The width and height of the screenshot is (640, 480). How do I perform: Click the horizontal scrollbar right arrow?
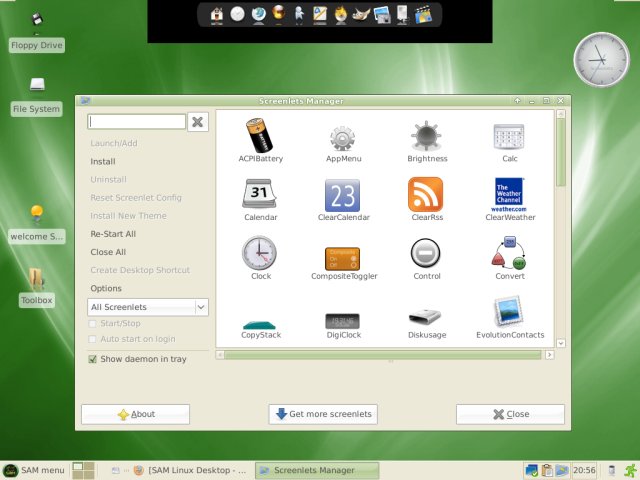tap(550, 355)
